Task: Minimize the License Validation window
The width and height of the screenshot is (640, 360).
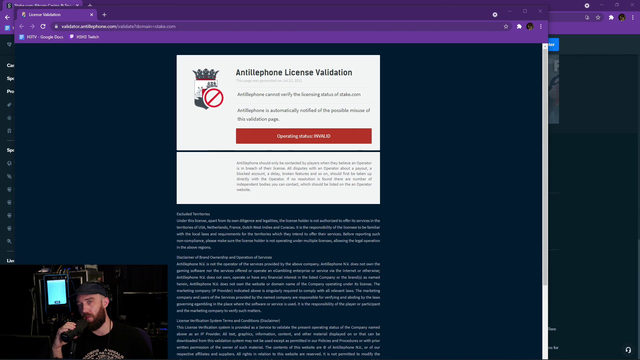Action: (510, 11)
